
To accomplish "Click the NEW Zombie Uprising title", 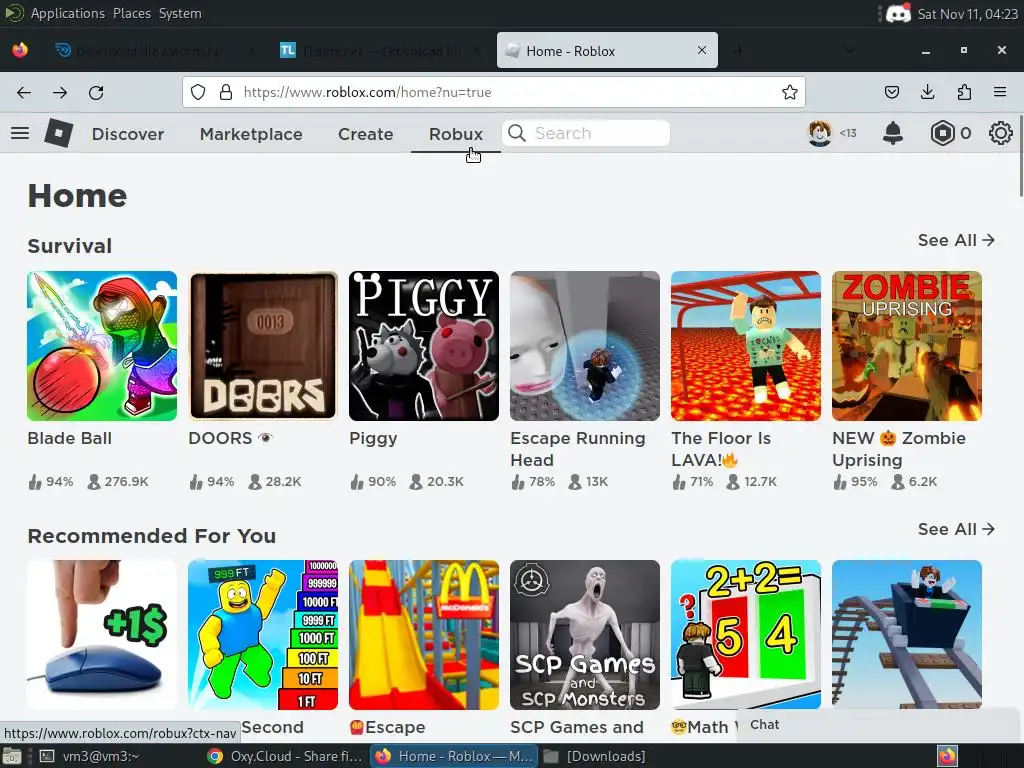I will pyautogui.click(x=899, y=449).
